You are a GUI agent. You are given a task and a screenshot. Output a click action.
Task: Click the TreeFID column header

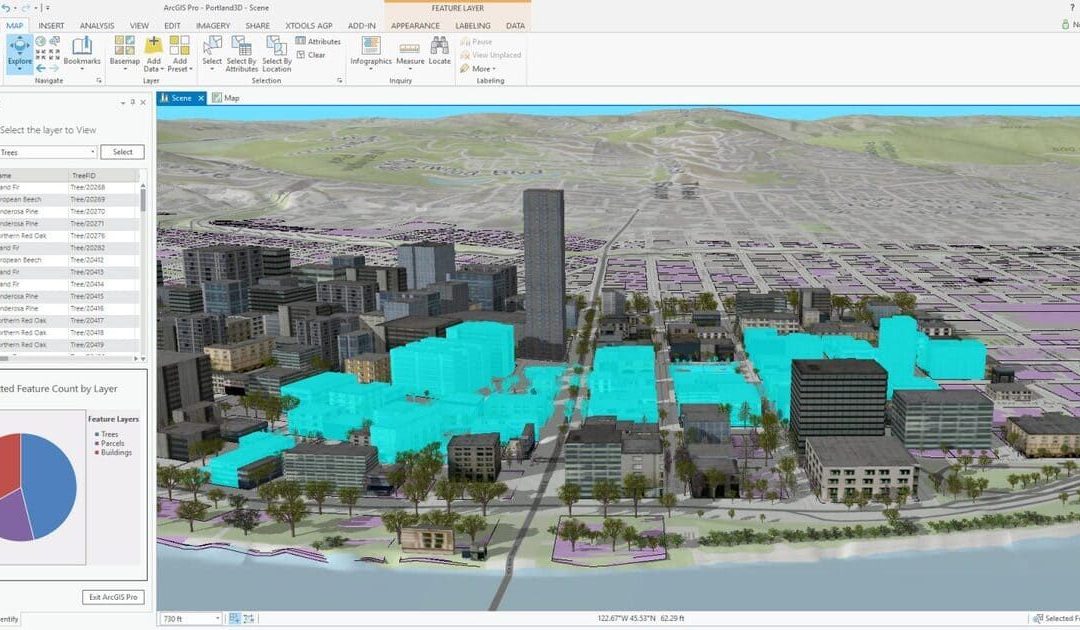[x=103, y=176]
